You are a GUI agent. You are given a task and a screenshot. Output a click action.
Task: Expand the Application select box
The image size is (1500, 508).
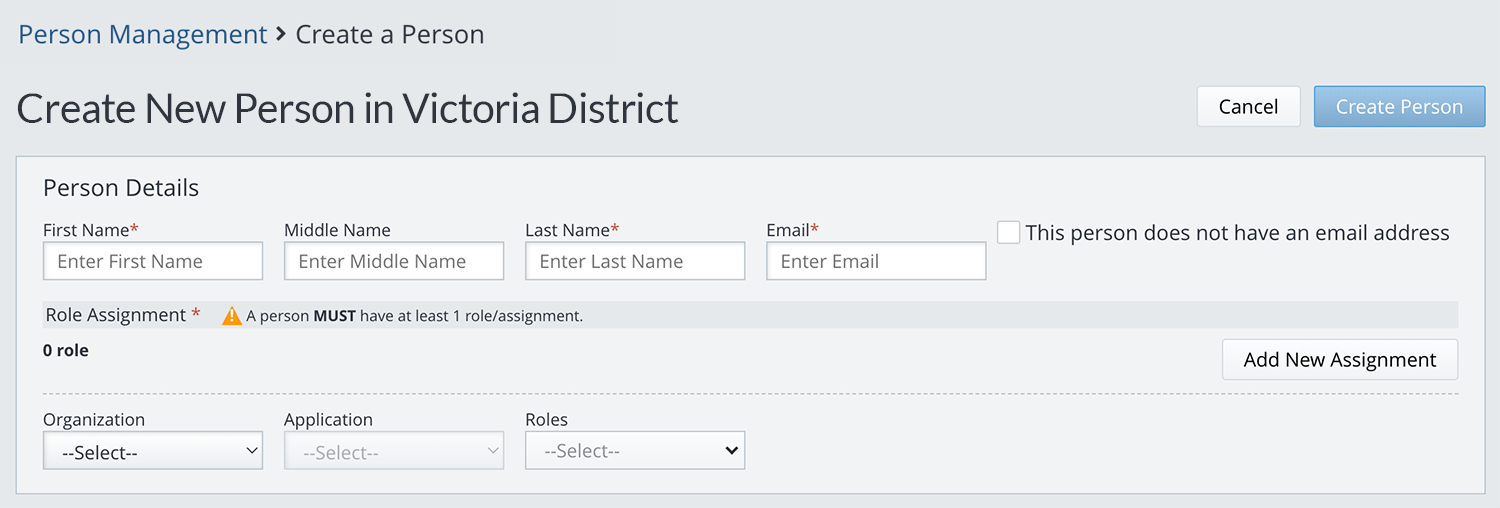click(x=394, y=452)
